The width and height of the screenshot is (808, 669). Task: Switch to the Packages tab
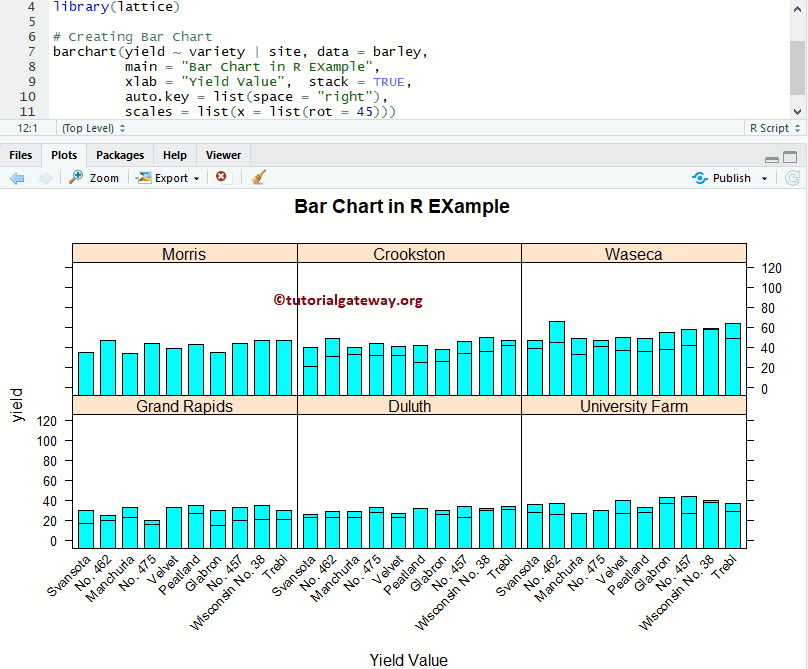tap(120, 155)
